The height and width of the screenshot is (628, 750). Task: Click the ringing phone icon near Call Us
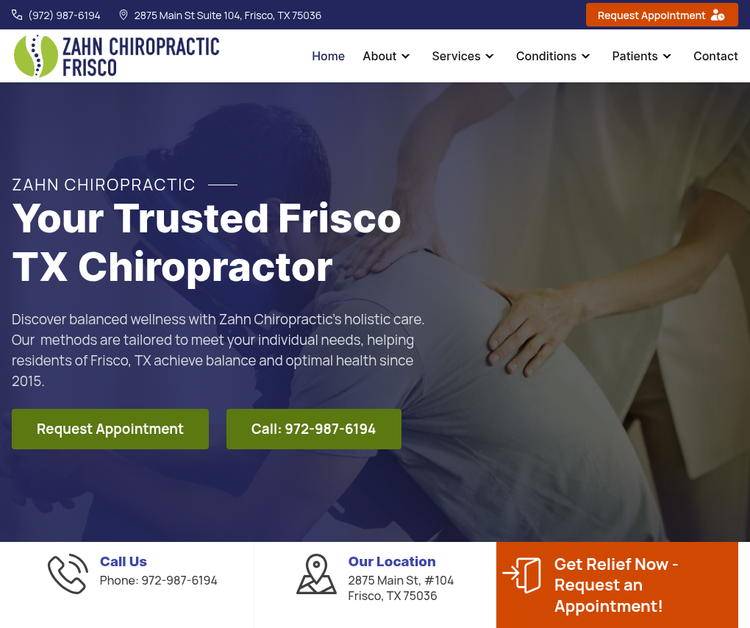coord(68,573)
